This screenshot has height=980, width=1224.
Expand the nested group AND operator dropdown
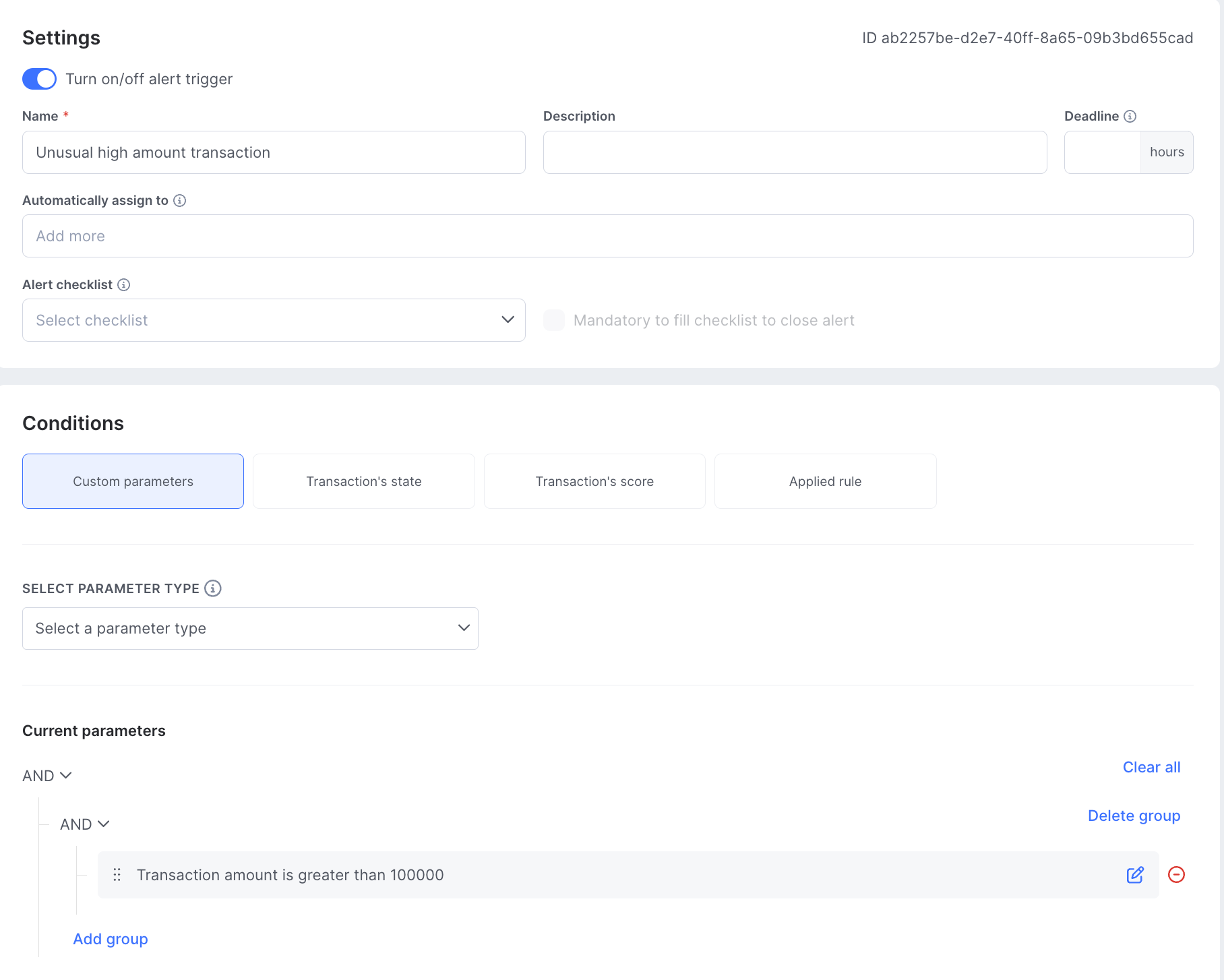pos(85,824)
